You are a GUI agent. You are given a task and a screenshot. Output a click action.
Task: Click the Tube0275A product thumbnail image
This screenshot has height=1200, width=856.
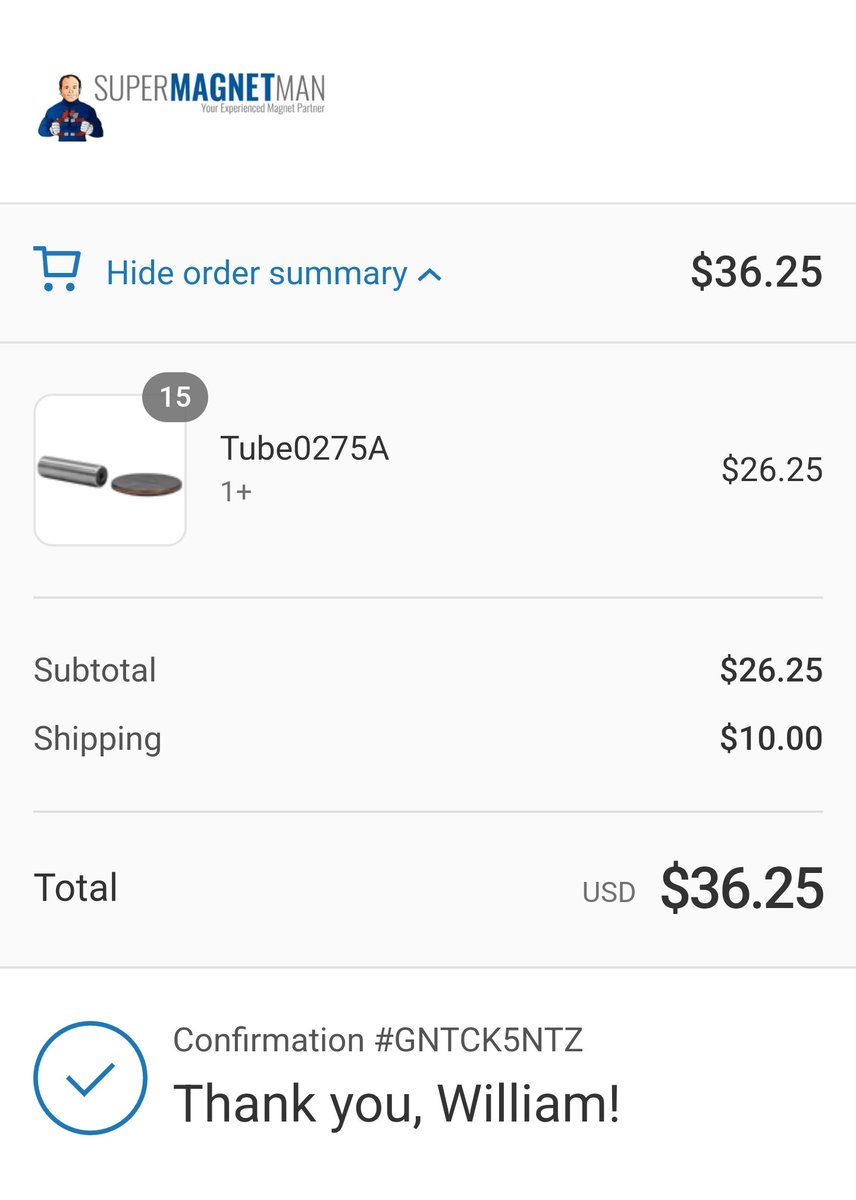[x=110, y=470]
